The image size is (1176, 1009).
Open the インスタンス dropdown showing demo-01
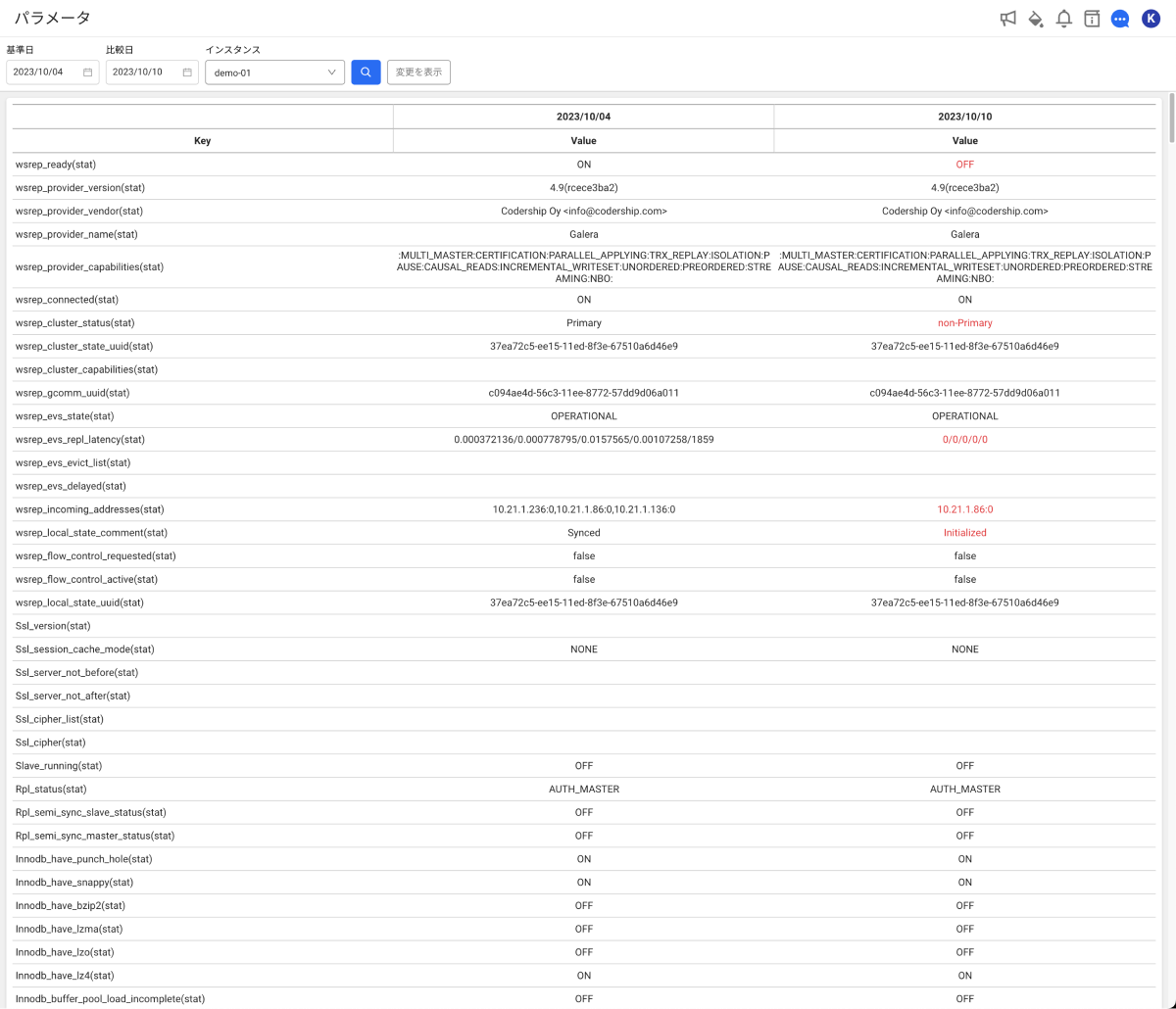pos(274,72)
